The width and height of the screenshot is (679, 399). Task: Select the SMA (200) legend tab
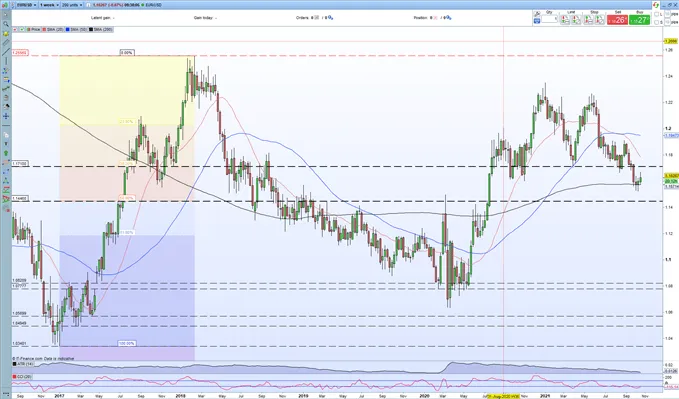click(x=101, y=29)
